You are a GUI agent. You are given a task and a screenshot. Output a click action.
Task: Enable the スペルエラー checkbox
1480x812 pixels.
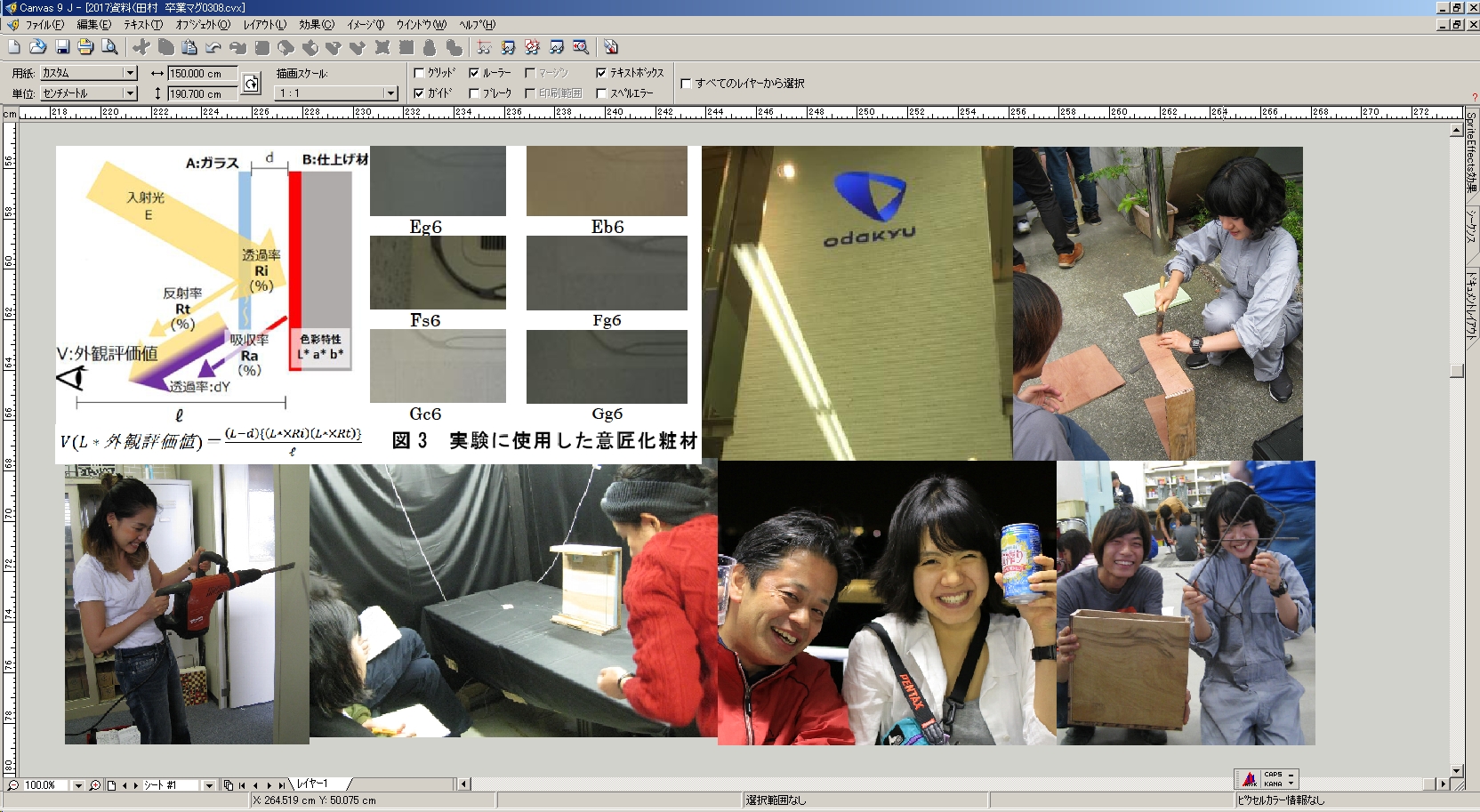(601, 92)
